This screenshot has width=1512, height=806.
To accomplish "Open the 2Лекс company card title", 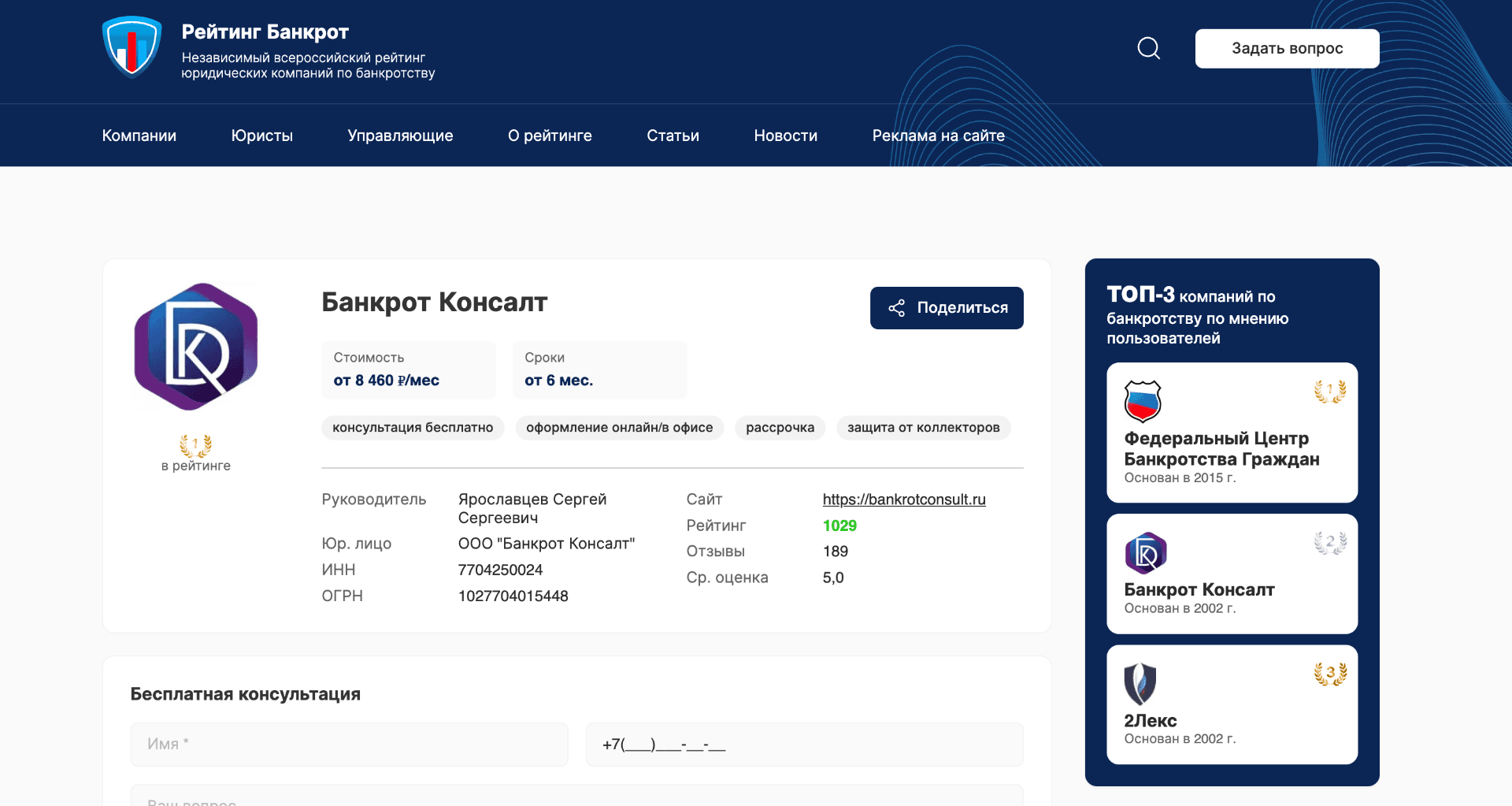I will click(1150, 720).
